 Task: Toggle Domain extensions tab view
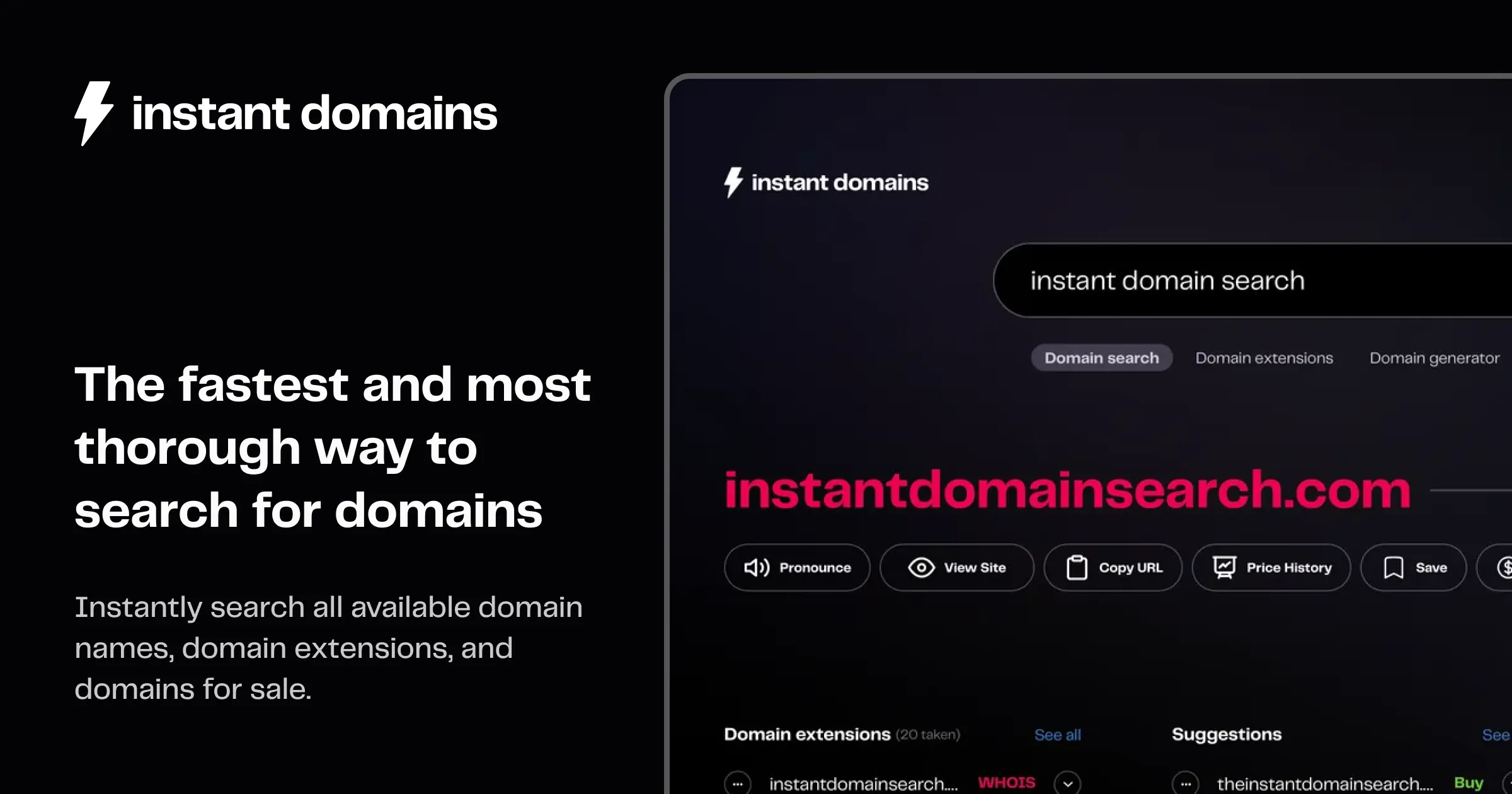click(1263, 358)
